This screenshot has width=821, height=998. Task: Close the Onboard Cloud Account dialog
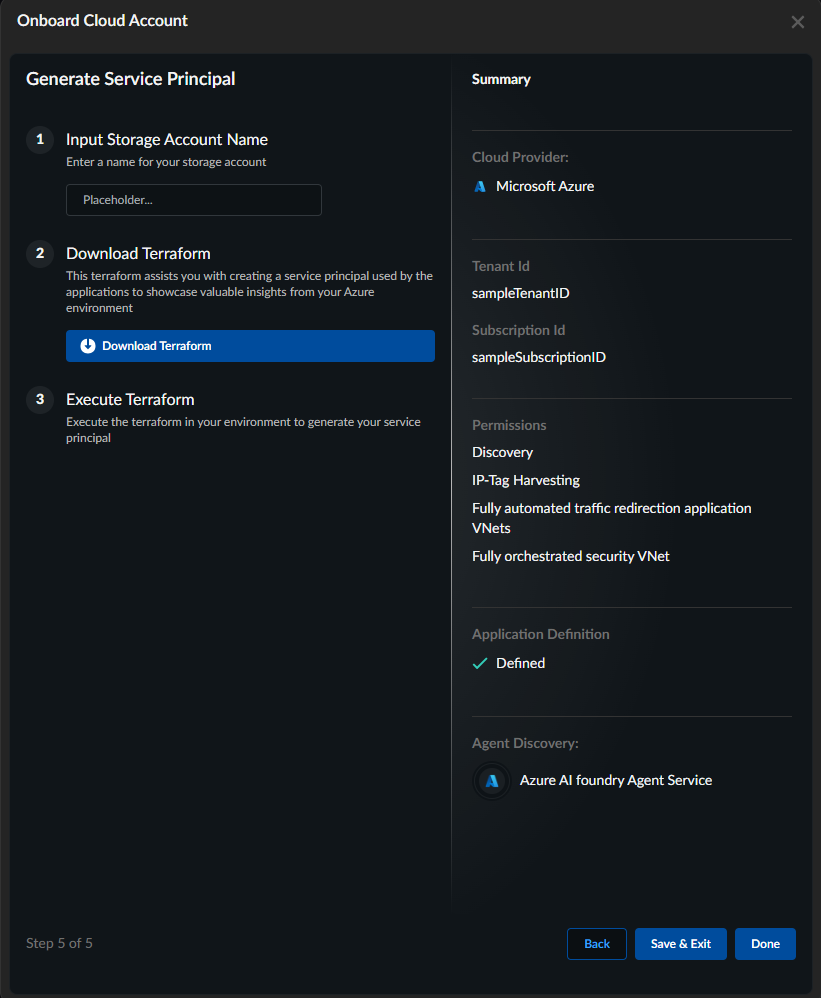[797, 22]
